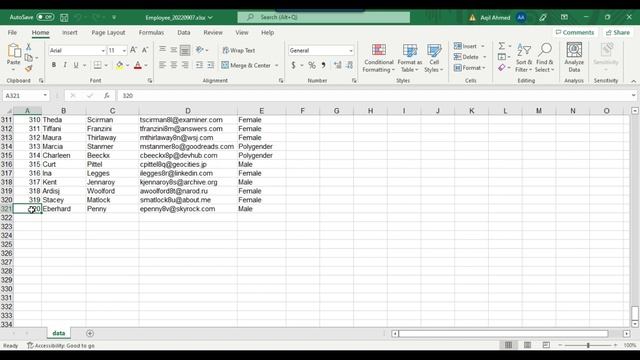Toggle the AutoSave switch
This screenshot has height=360, width=640.
pyautogui.click(x=45, y=17)
